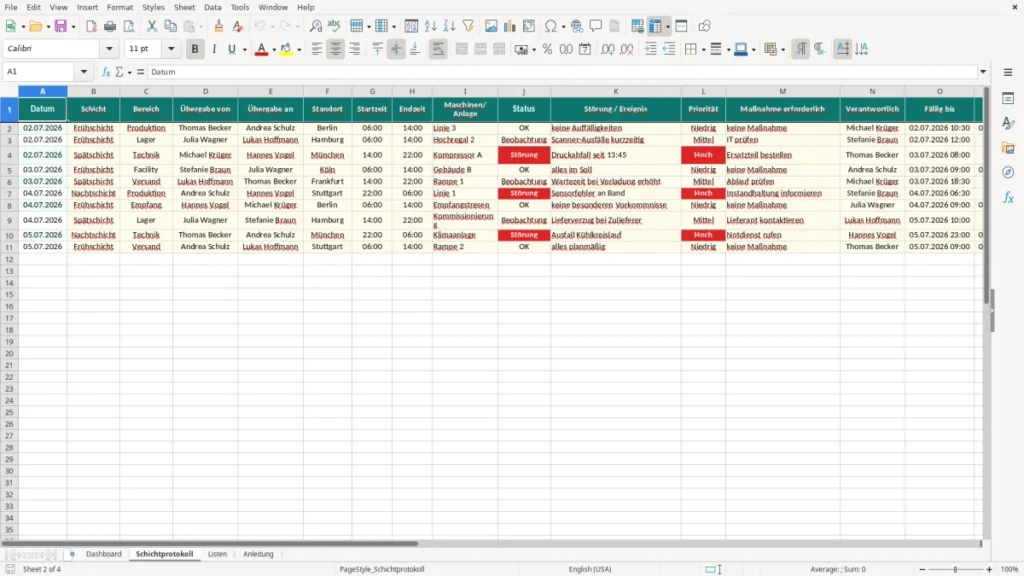Toggle Bold formatting
The width and height of the screenshot is (1024, 576).
point(195,49)
